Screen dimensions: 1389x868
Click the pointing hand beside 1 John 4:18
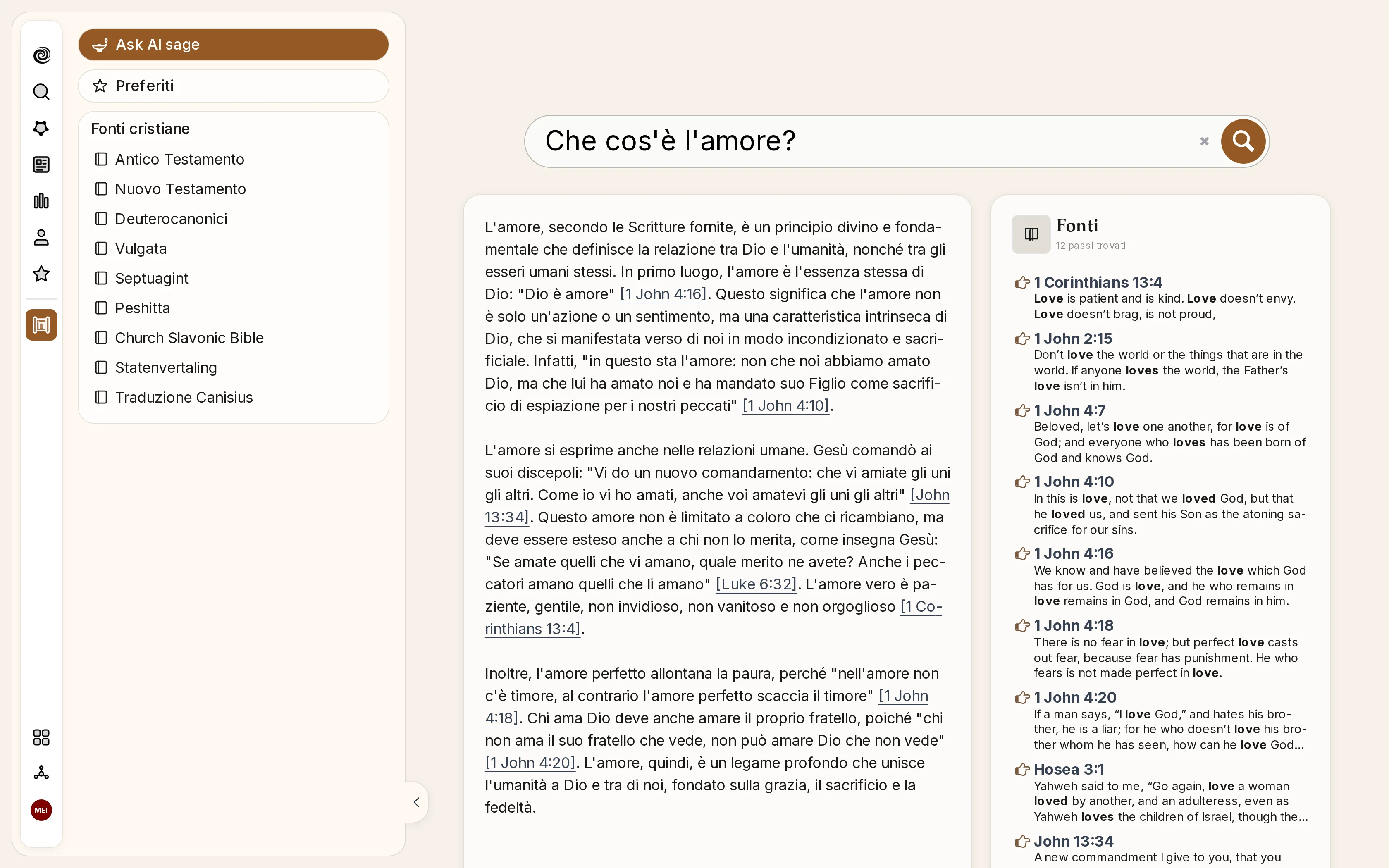click(x=1022, y=626)
